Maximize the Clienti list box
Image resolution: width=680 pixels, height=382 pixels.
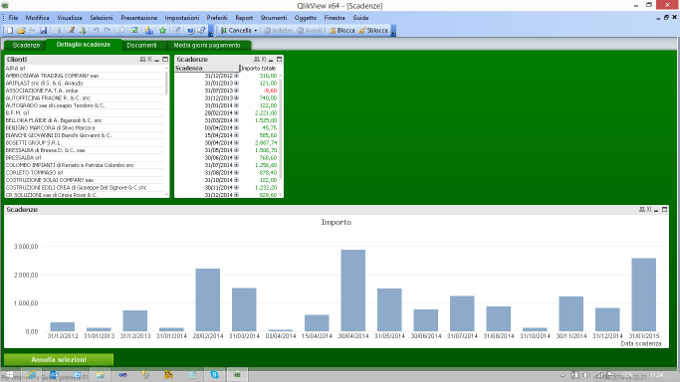[x=165, y=59]
